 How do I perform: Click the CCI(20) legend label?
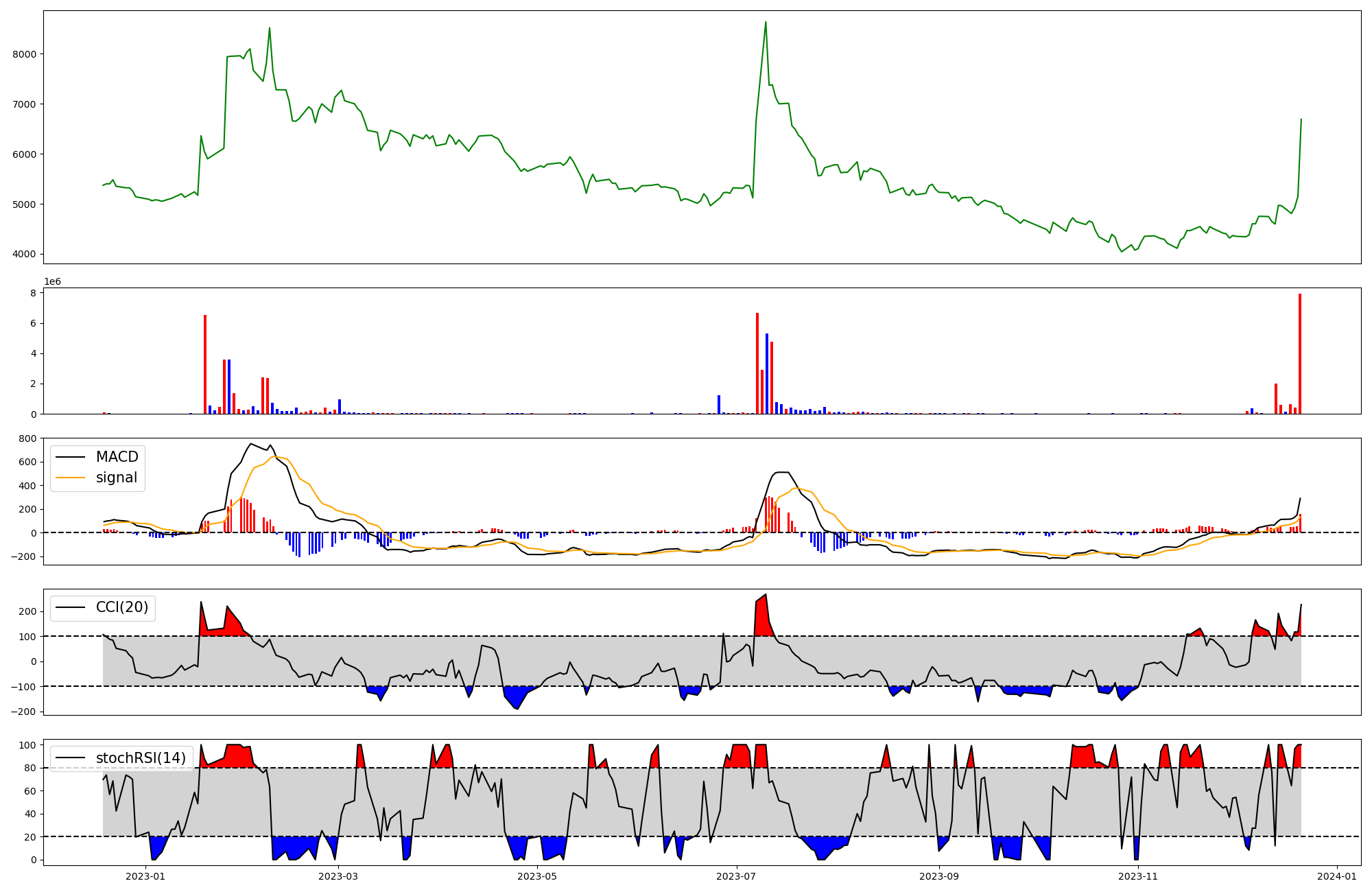click(x=121, y=607)
